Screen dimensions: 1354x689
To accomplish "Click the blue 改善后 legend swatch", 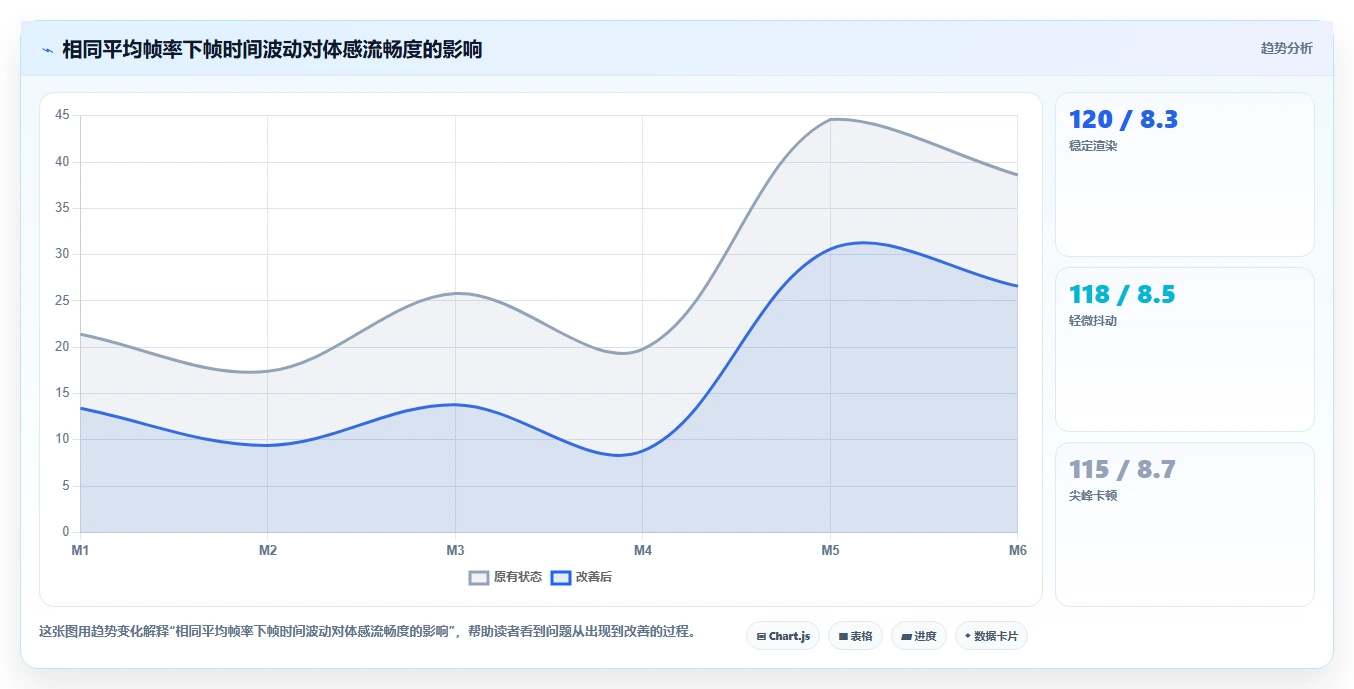I will 561,577.
